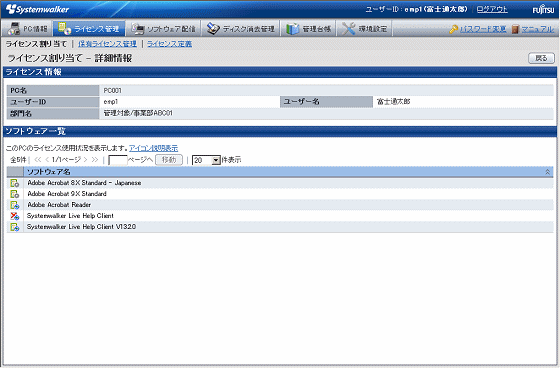The image size is (560, 368).
Task: Click the Fujitsu logo
Action: pyautogui.click(x=543, y=10)
